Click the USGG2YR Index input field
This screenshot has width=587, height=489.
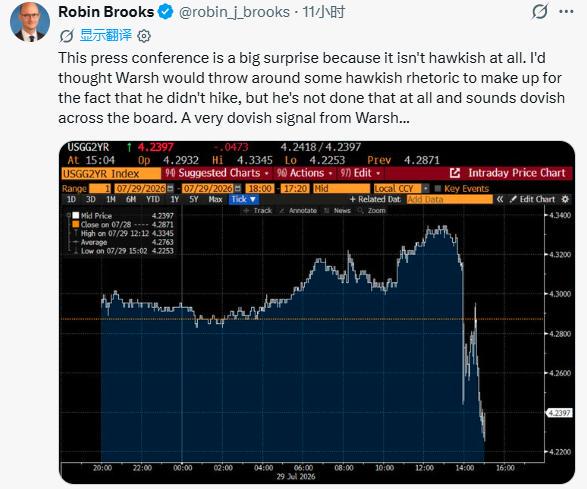(111, 173)
